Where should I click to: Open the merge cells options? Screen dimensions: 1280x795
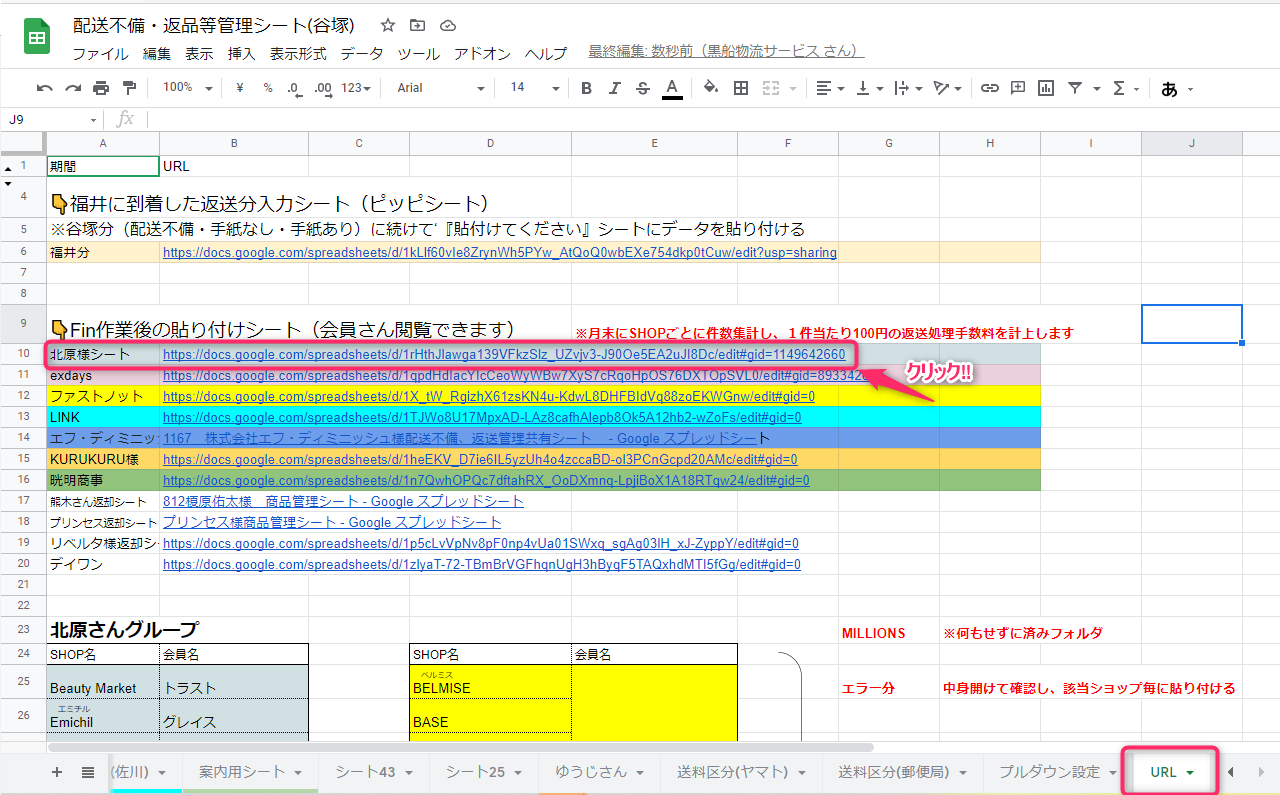[771, 88]
